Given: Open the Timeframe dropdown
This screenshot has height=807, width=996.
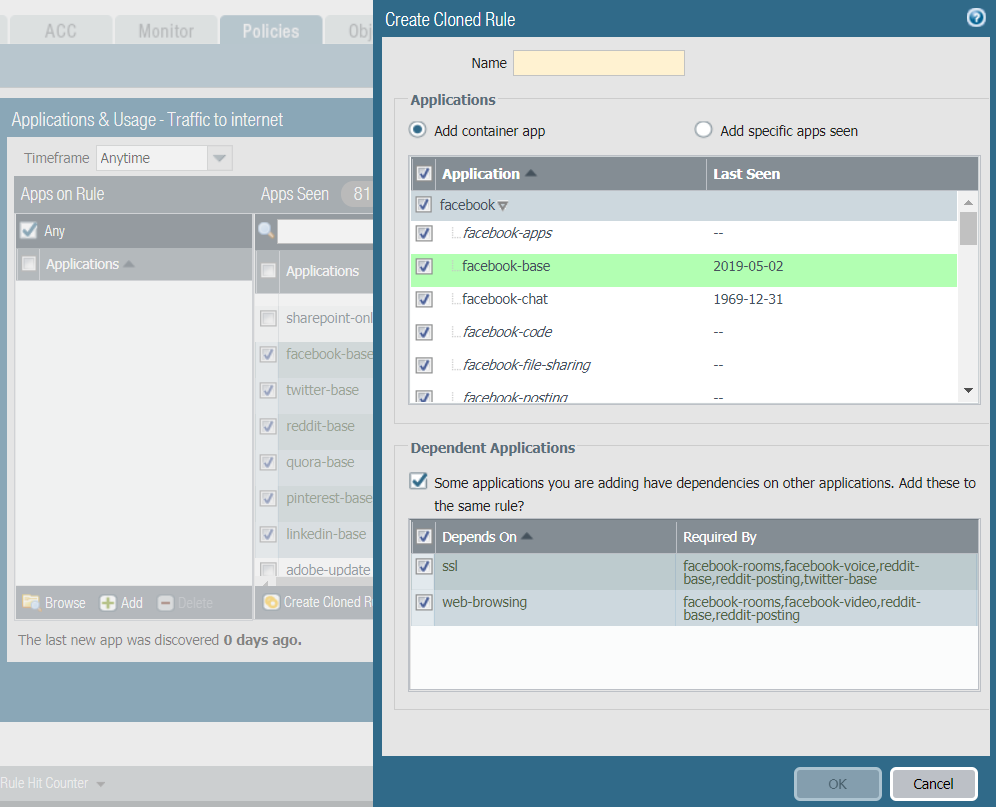Looking at the screenshot, I should [220, 158].
